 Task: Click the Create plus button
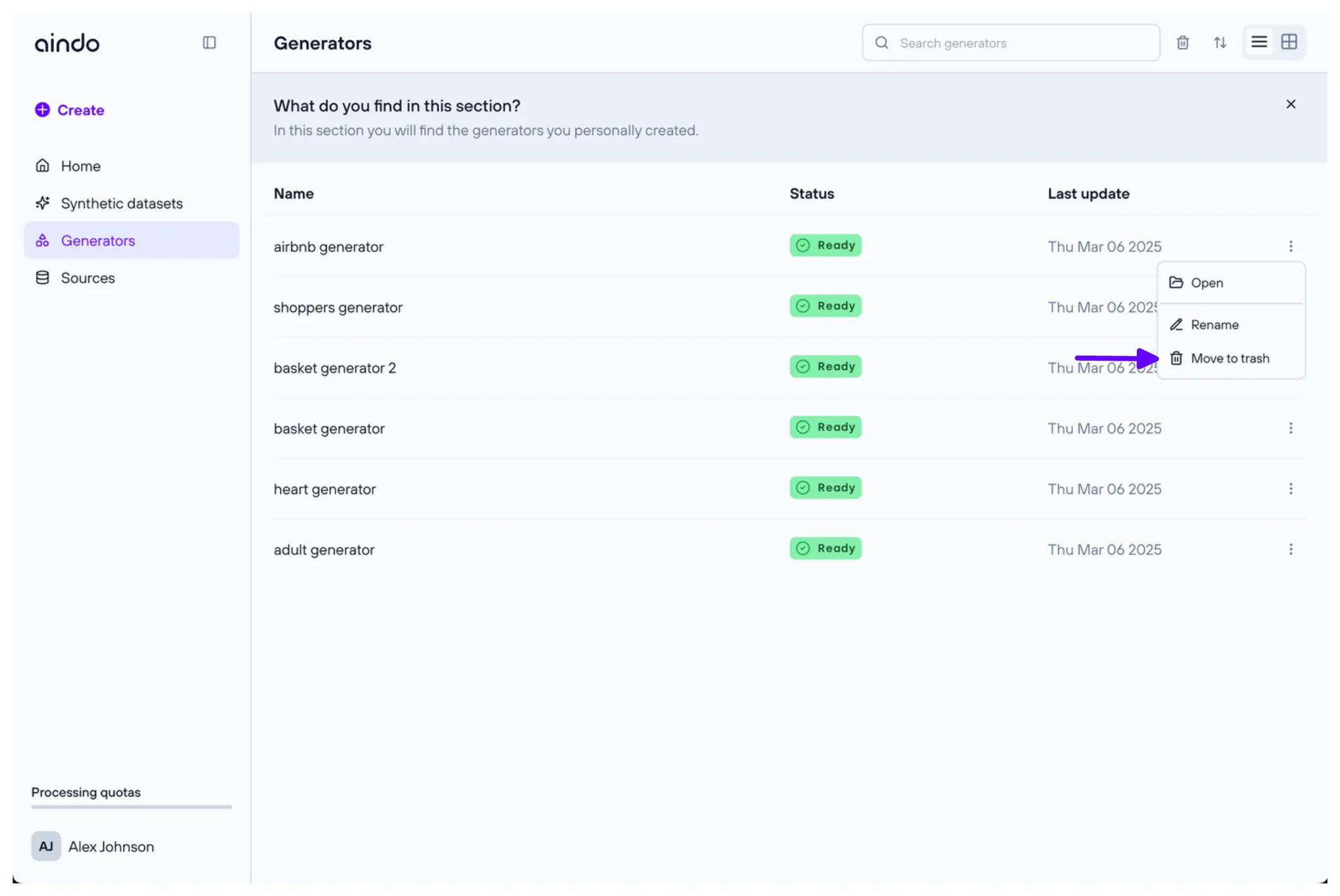click(x=70, y=110)
